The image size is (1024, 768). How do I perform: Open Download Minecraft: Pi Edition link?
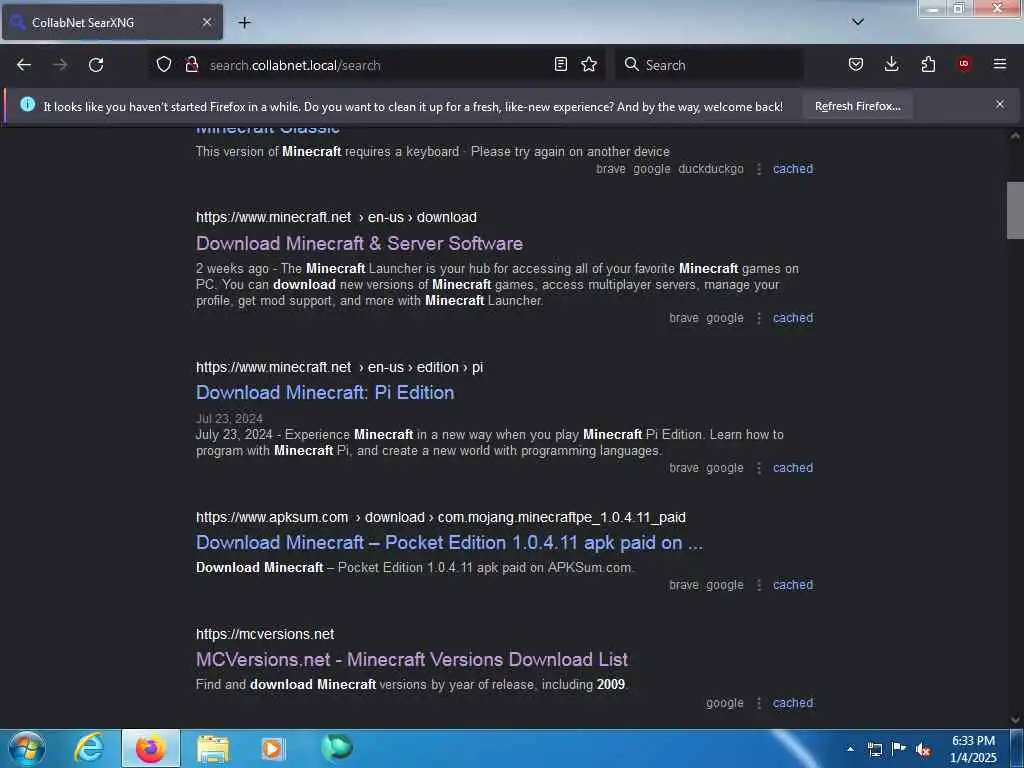click(x=325, y=392)
